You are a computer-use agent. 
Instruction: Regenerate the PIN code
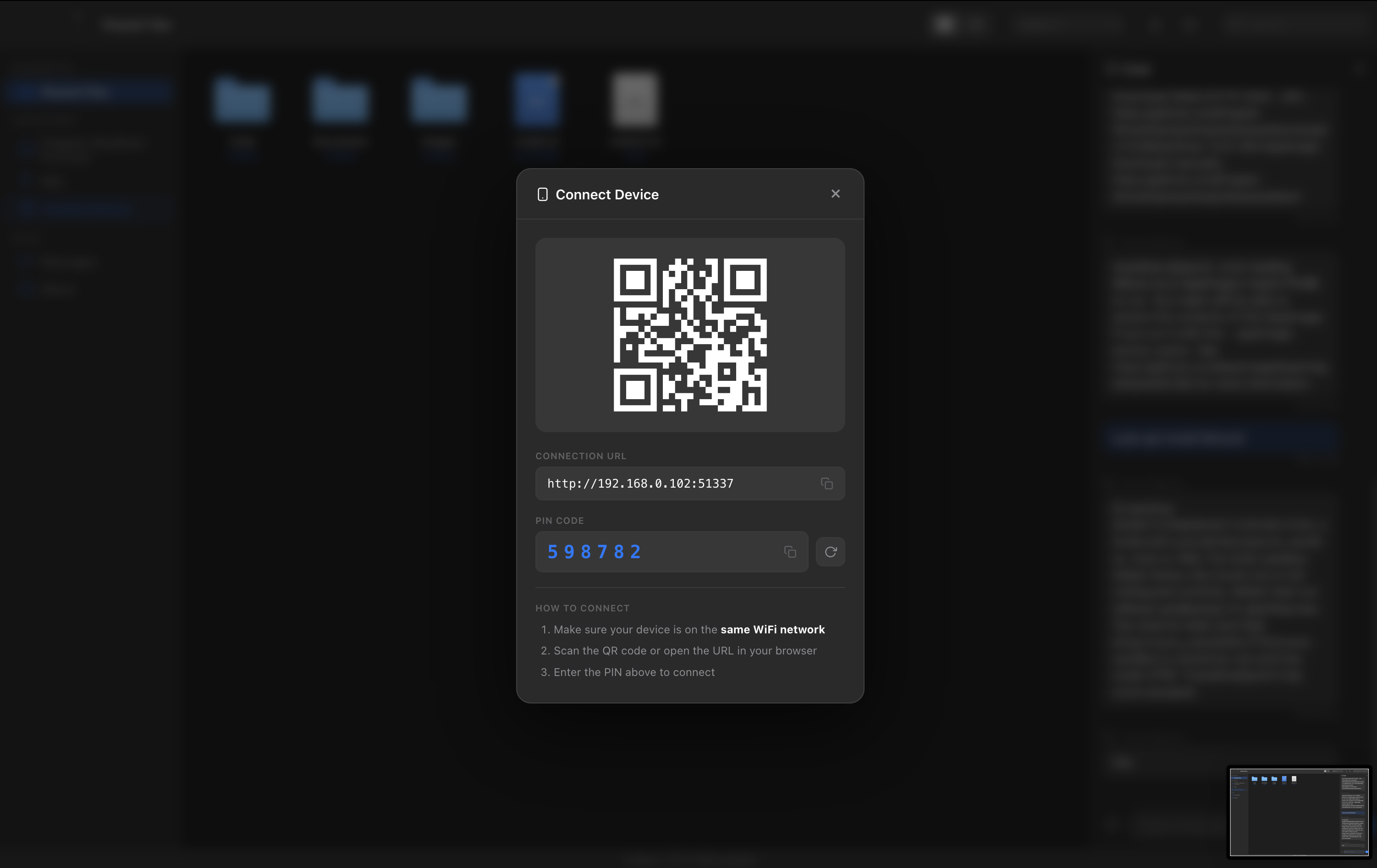click(830, 552)
